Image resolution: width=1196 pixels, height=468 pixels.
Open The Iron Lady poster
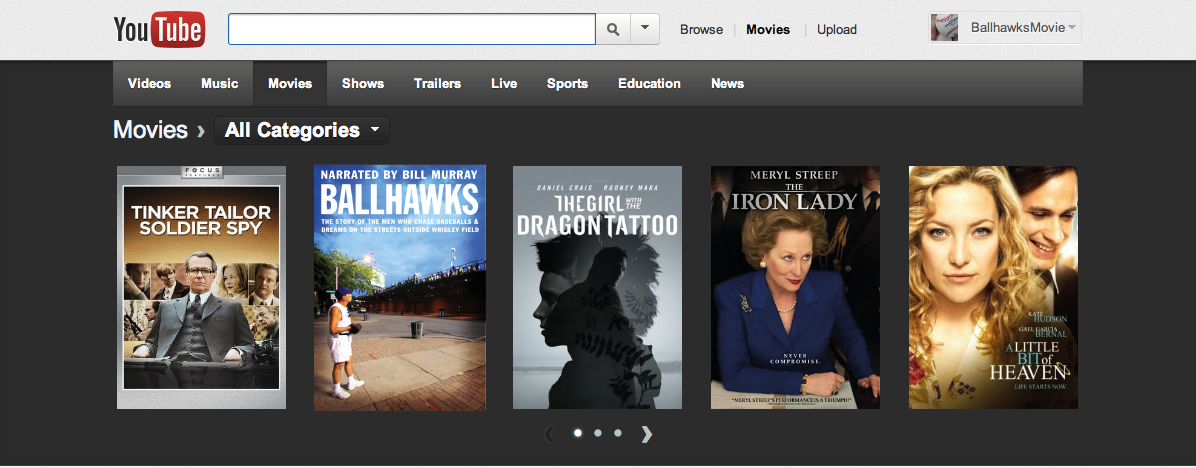796,287
